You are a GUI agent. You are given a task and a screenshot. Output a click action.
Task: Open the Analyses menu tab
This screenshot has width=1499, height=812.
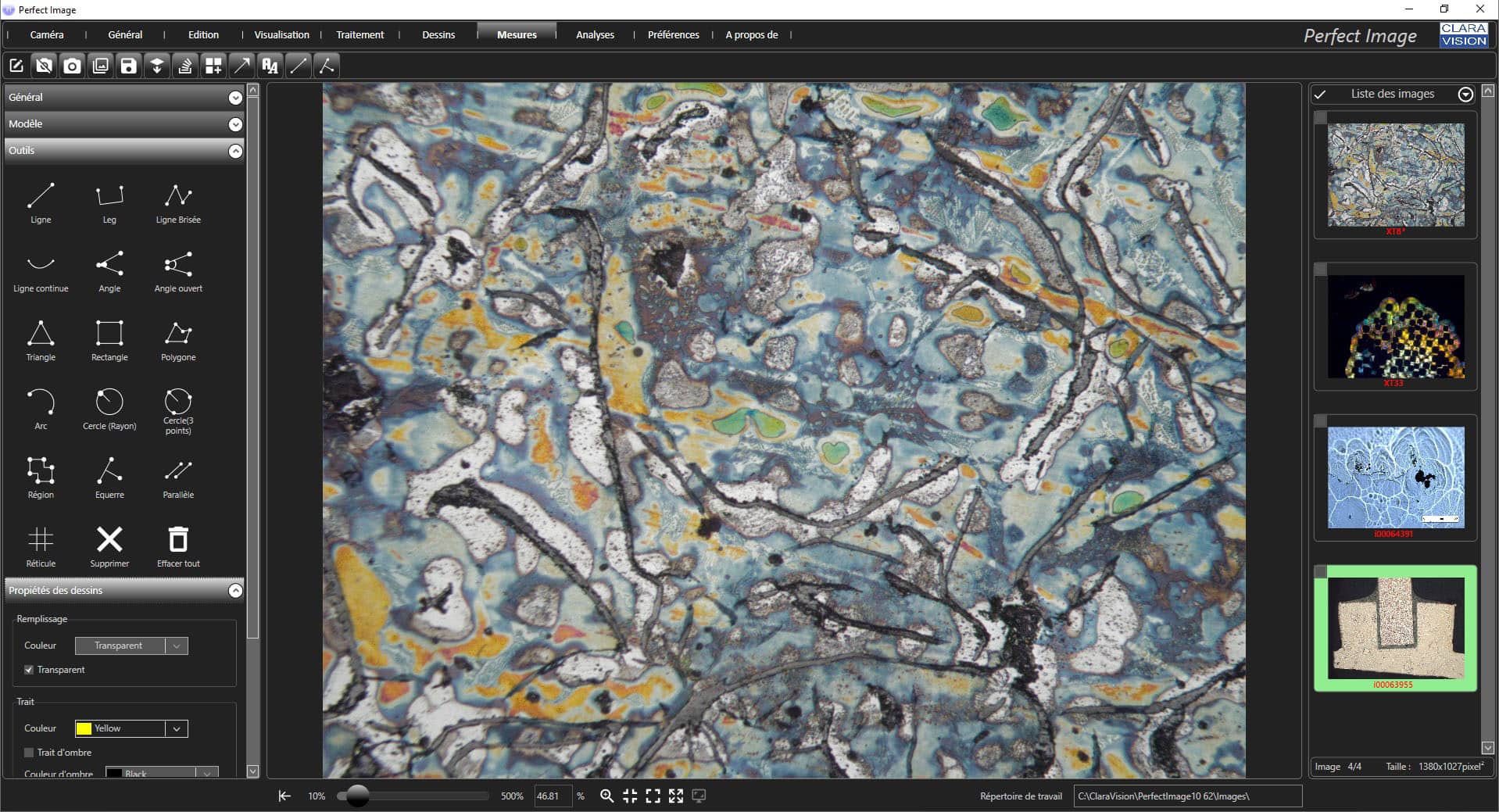point(595,35)
